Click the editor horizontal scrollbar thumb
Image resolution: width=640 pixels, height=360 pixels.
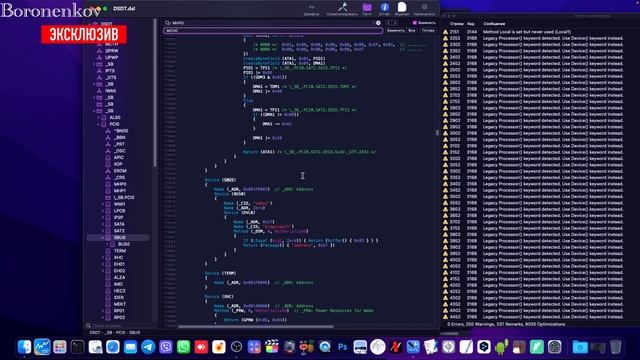point(256,327)
